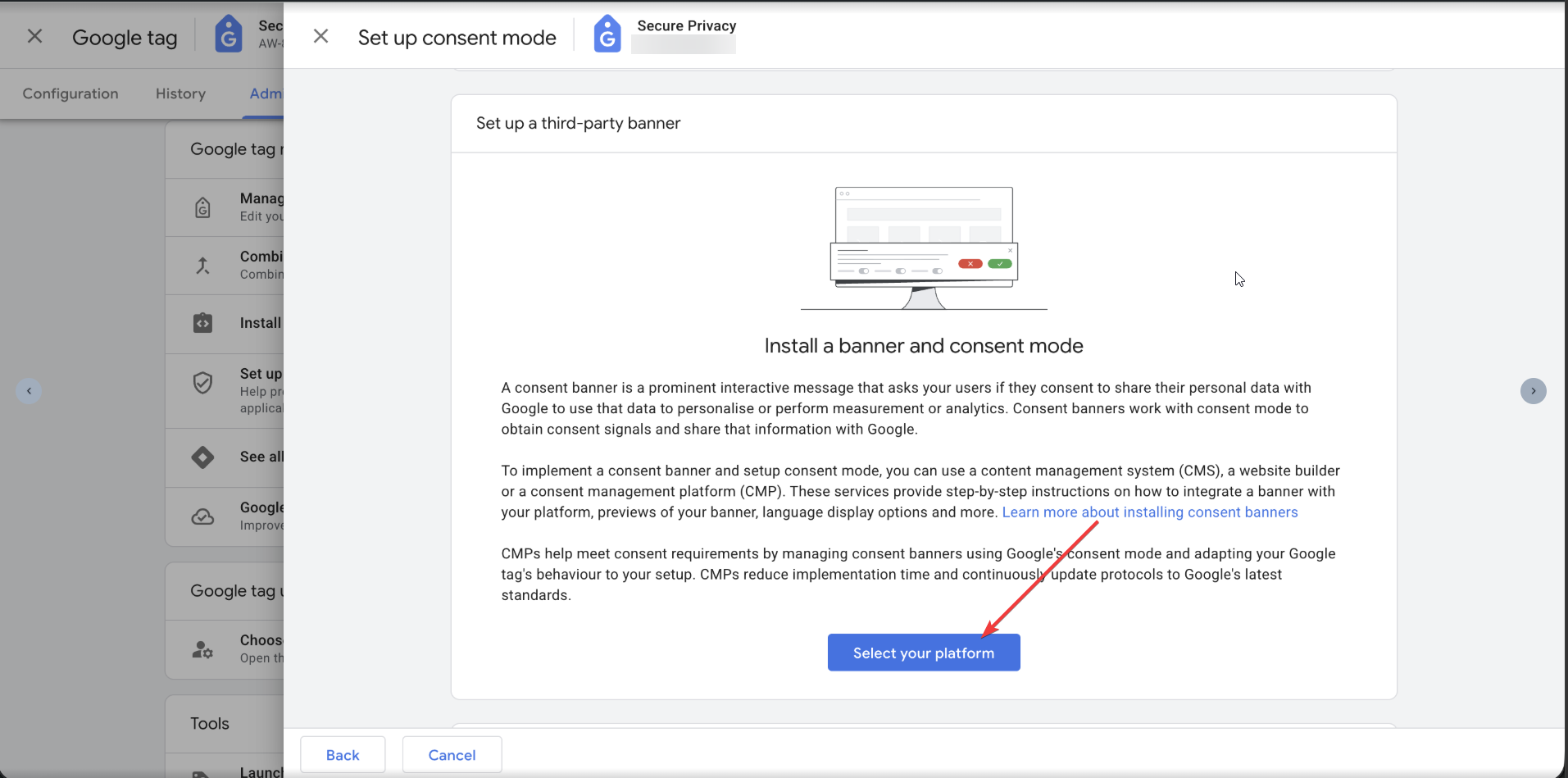Screen dimensions: 1568x778
Task: Click the Set up consent shield icon
Action: (x=202, y=382)
